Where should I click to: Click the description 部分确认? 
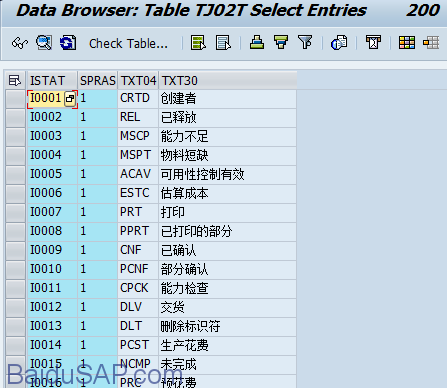[x=184, y=270]
